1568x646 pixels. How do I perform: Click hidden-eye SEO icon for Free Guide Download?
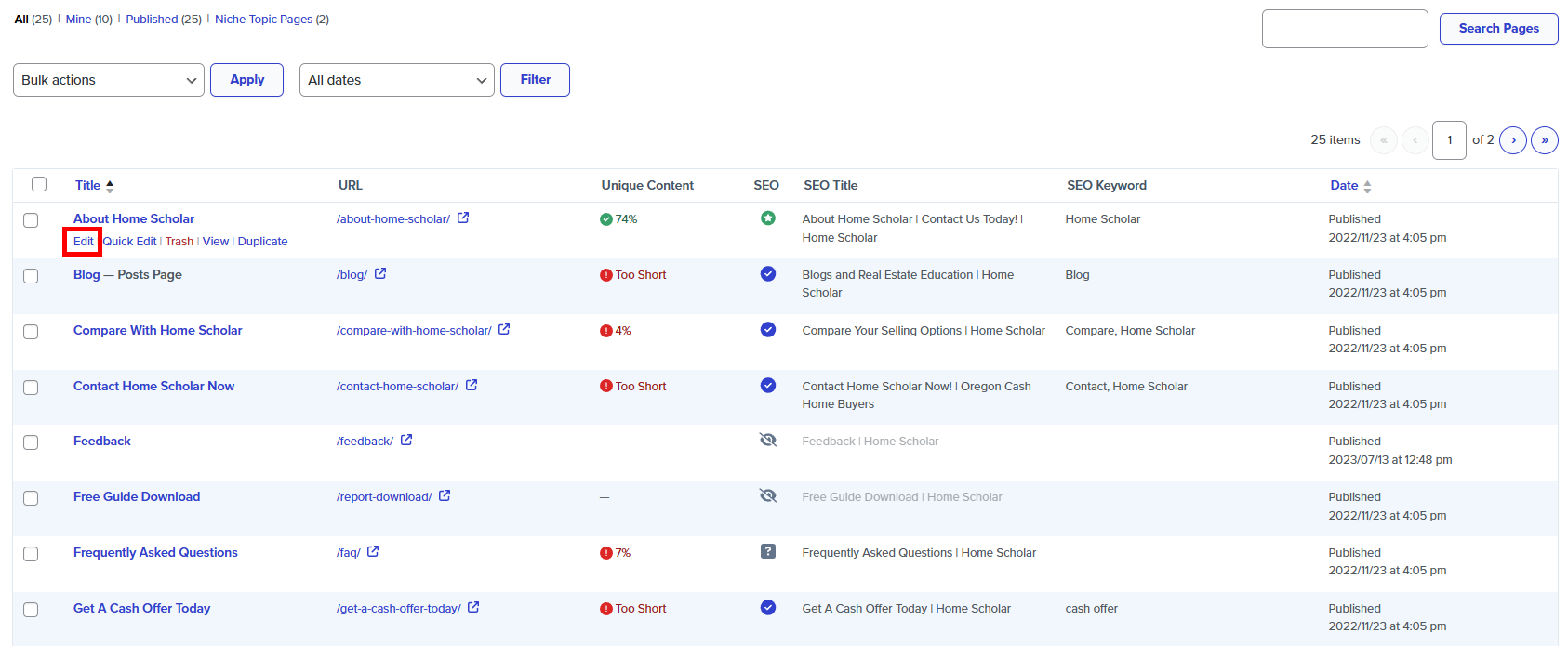(768, 496)
